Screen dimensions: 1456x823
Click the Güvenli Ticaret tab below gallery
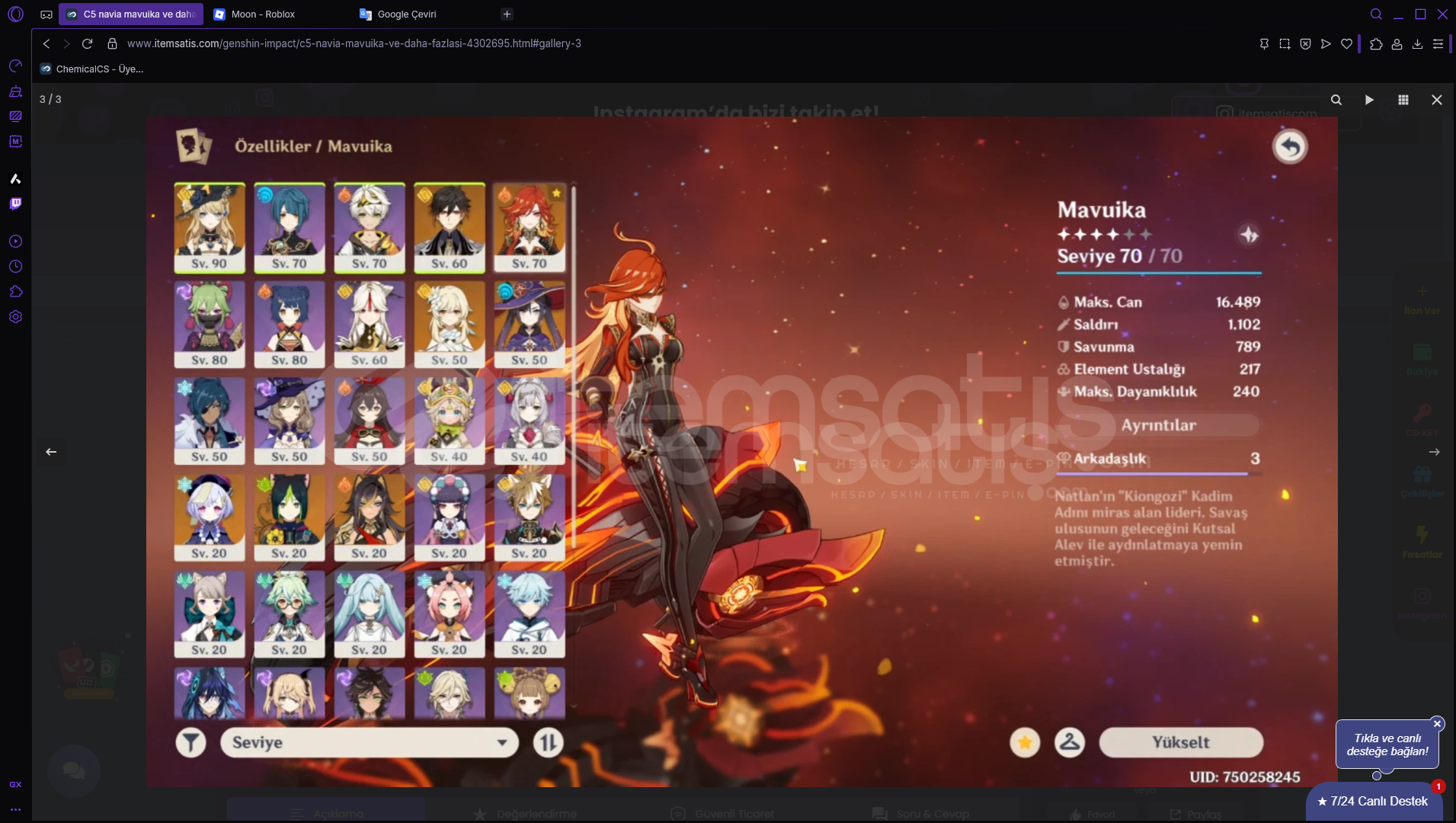(x=722, y=813)
